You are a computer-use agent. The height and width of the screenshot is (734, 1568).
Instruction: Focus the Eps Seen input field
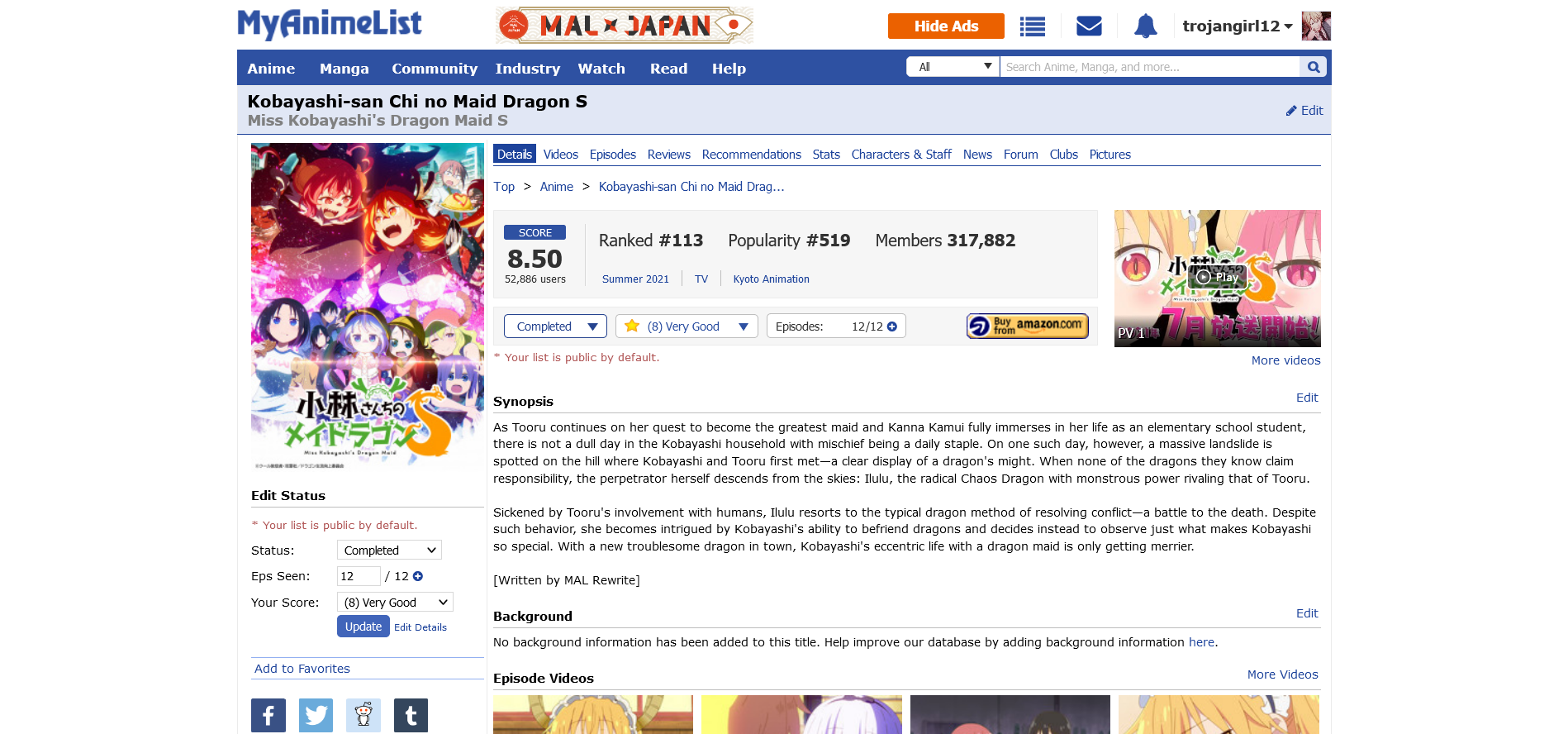(359, 576)
